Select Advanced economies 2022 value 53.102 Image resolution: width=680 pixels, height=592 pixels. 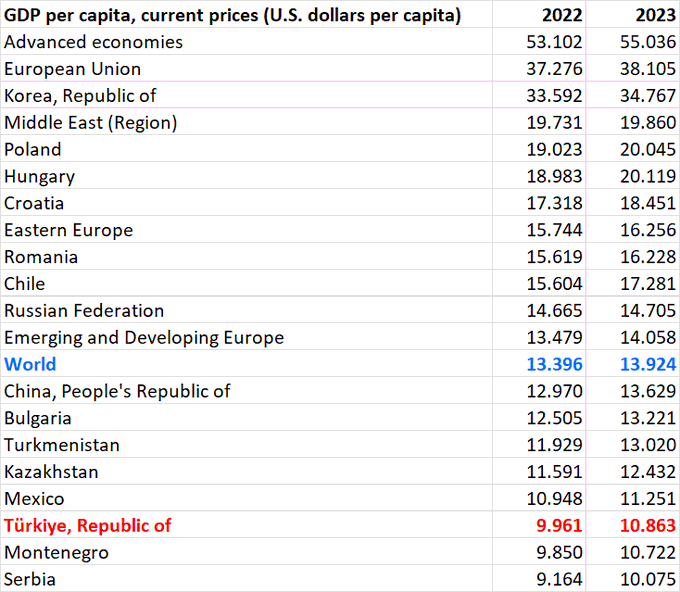click(554, 42)
